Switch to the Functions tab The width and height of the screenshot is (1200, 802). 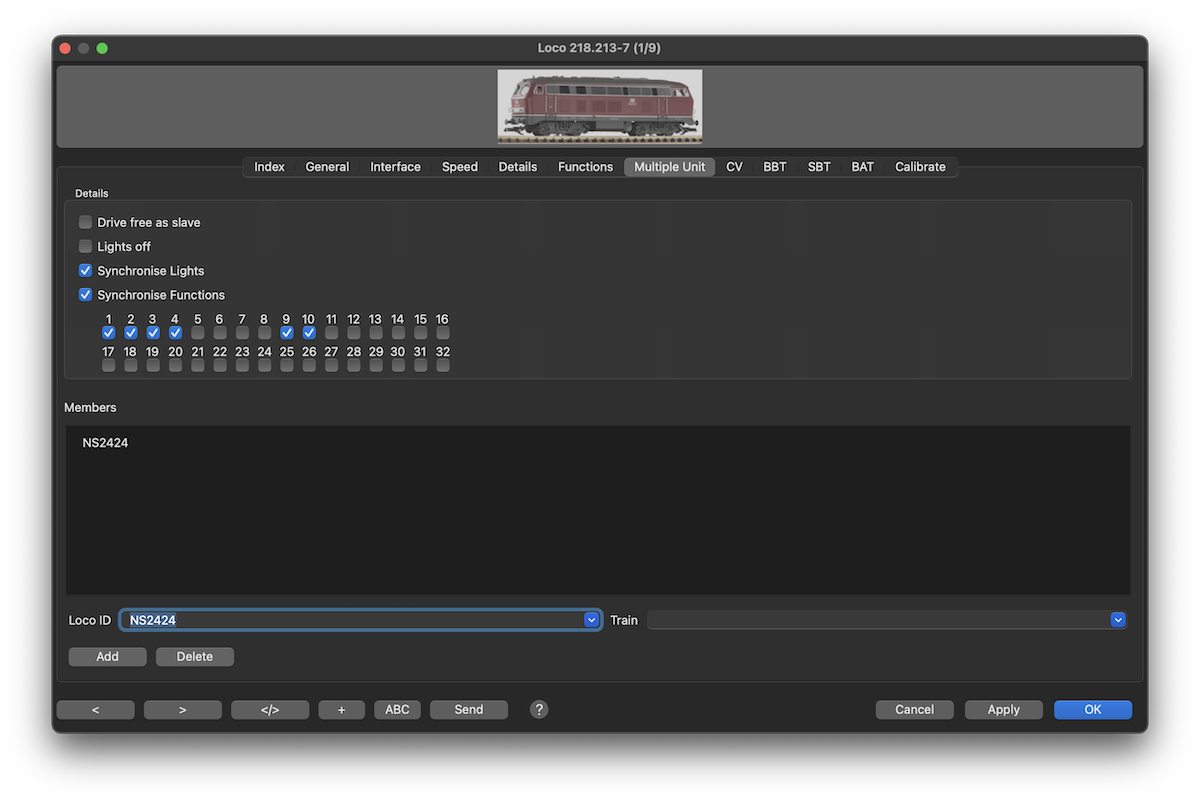tap(585, 167)
